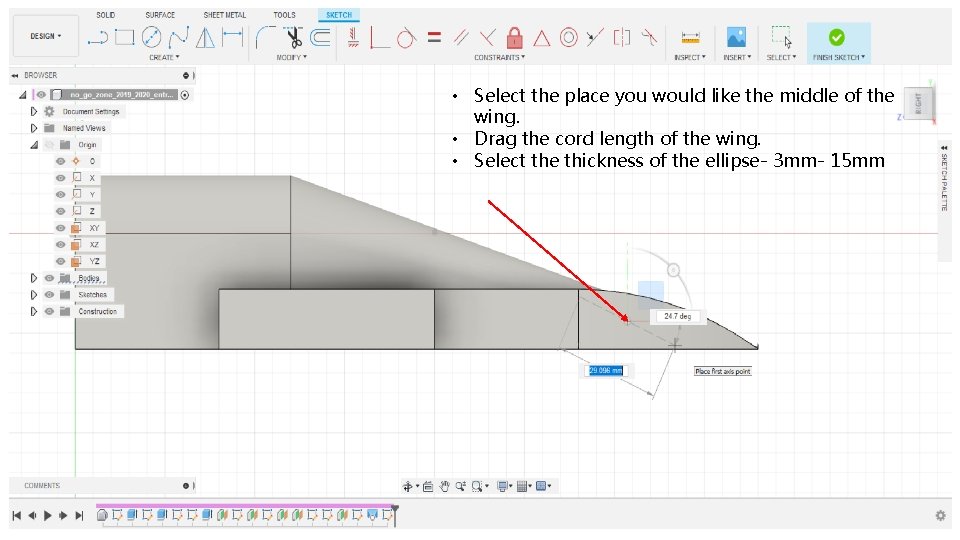Click the Zoom magnifier icon
Image resolution: width=960 pixels, height=540 pixels.
pyautogui.click(x=460, y=487)
